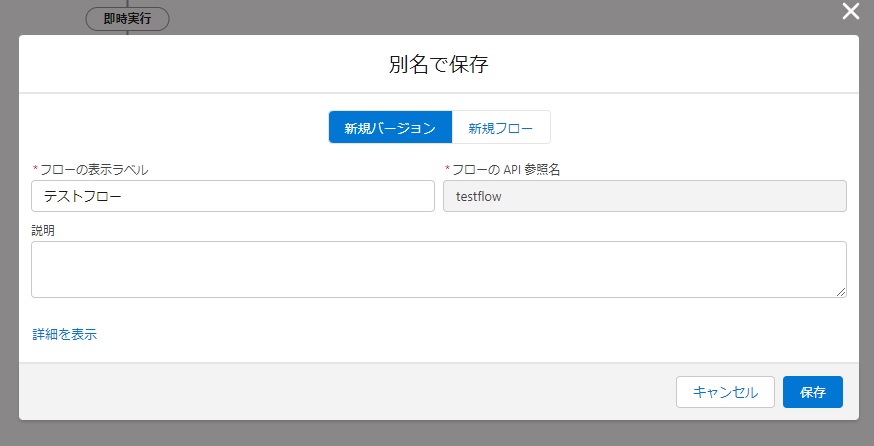Switch to the 新規フロー option
The image size is (874, 446).
tap(500, 128)
